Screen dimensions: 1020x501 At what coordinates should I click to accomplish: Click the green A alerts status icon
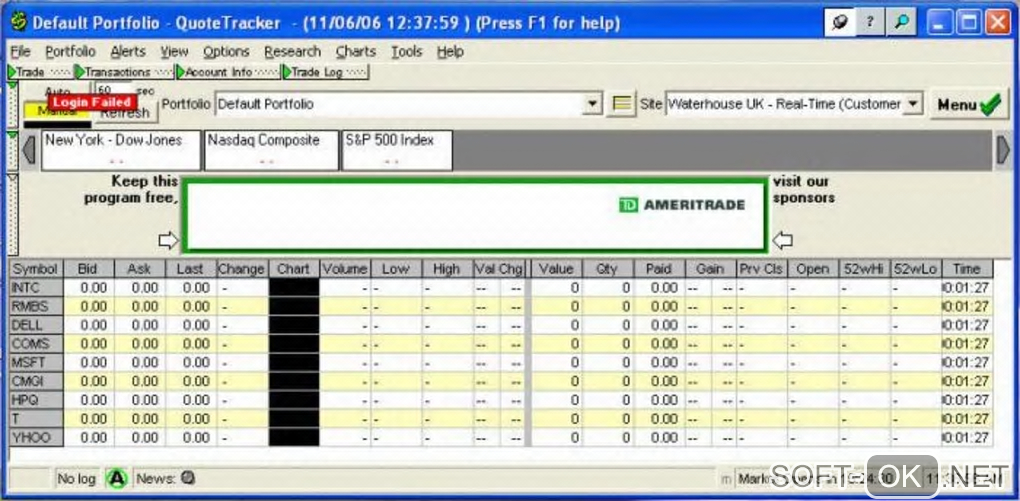117,479
